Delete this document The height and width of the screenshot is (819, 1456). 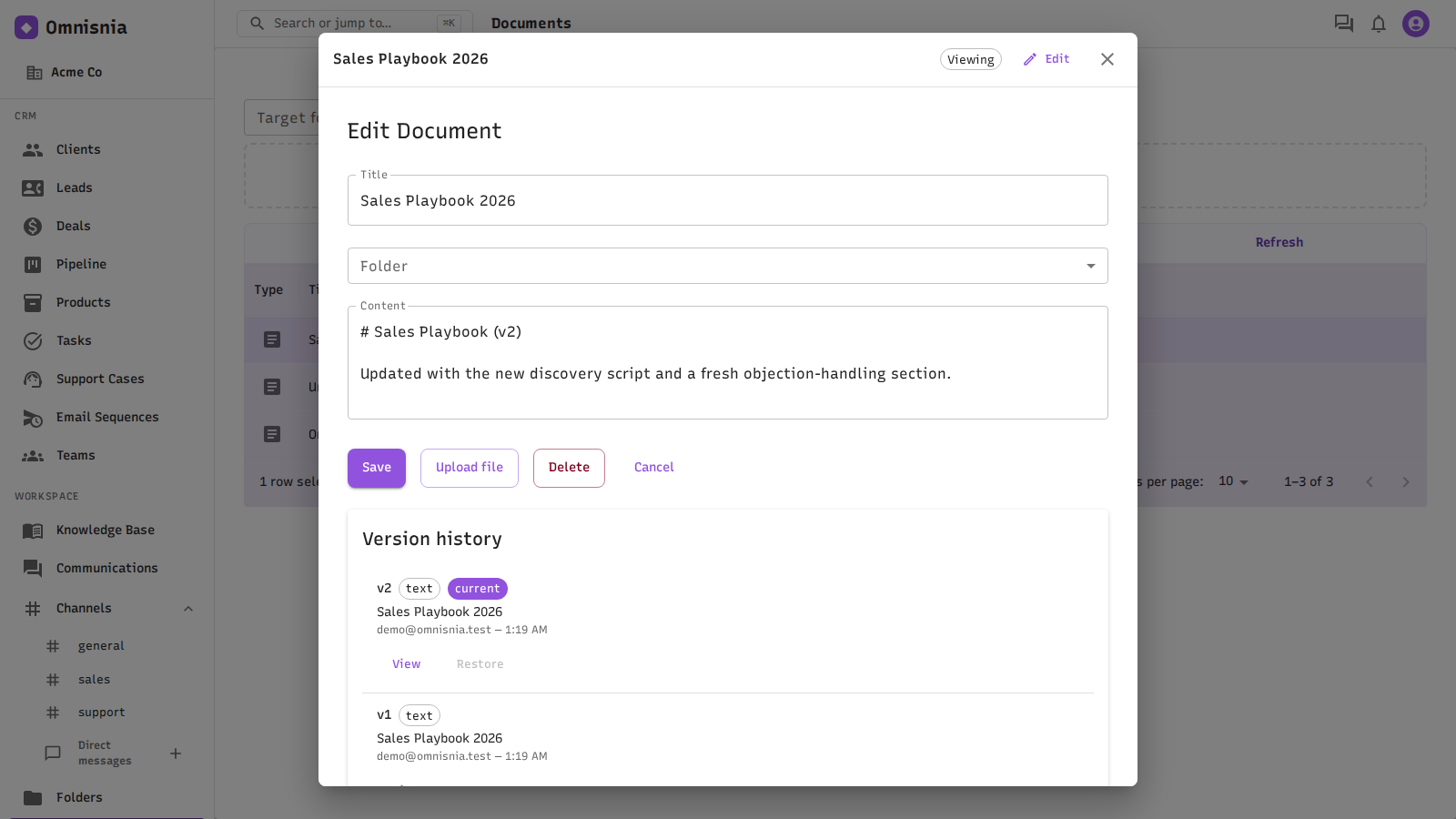click(569, 468)
